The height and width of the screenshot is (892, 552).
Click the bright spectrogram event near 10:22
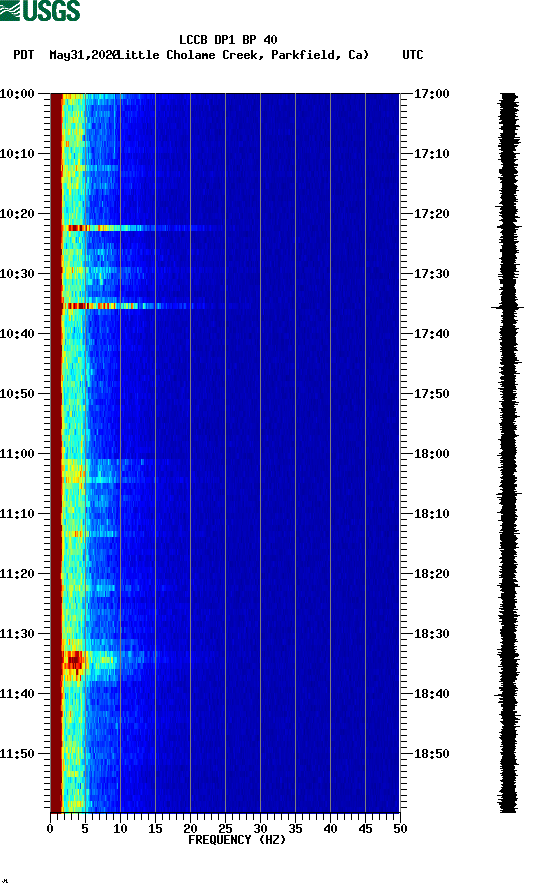pyautogui.click(x=142, y=228)
